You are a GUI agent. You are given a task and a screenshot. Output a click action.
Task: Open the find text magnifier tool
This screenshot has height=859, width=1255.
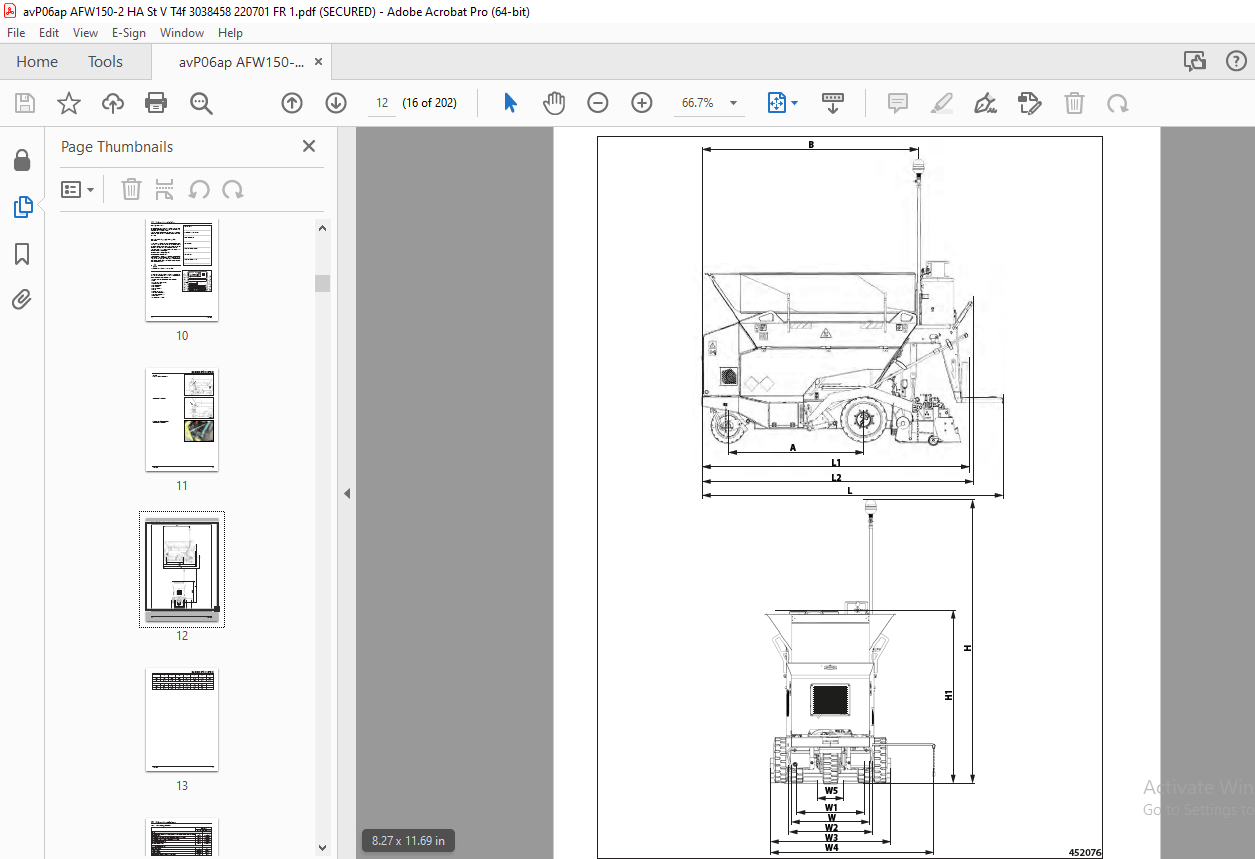tap(201, 103)
